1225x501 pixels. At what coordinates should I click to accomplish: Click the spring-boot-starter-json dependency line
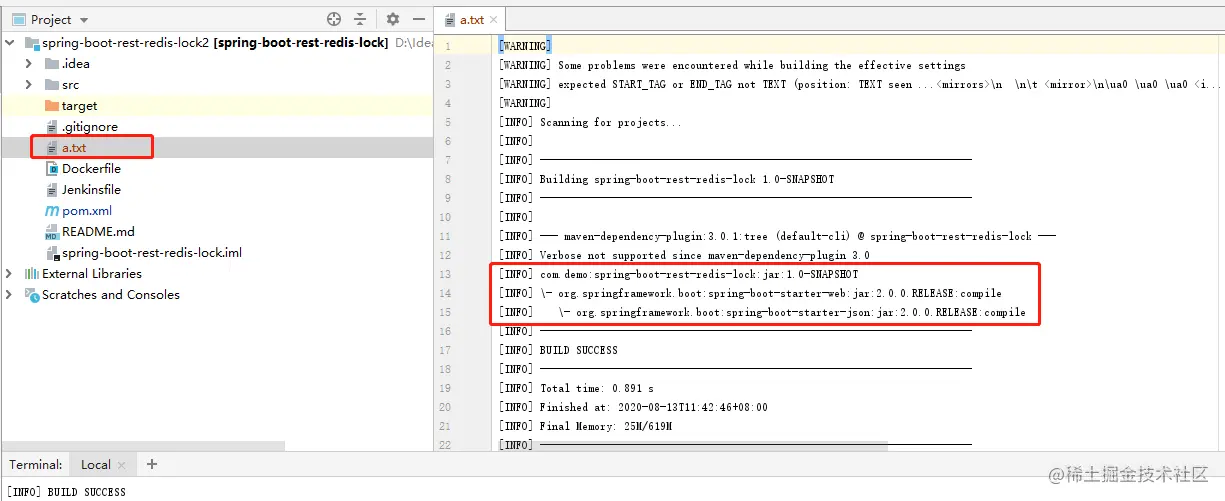762,312
